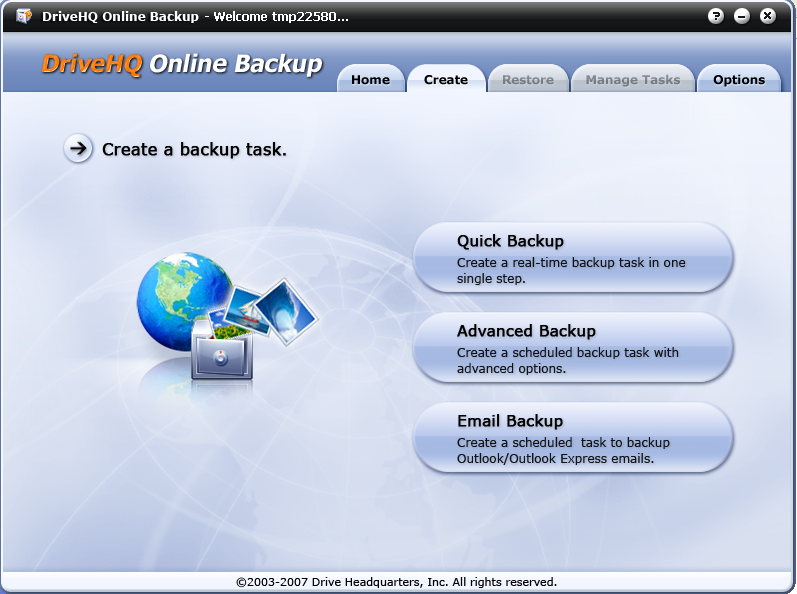Switch to the Restore tab
Image resolution: width=797 pixels, height=594 pixels.
[x=528, y=79]
